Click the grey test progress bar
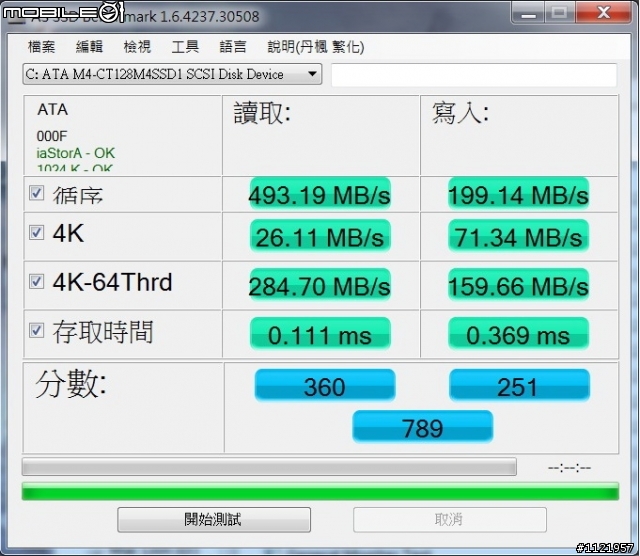This screenshot has height=556, width=640. click(269, 467)
